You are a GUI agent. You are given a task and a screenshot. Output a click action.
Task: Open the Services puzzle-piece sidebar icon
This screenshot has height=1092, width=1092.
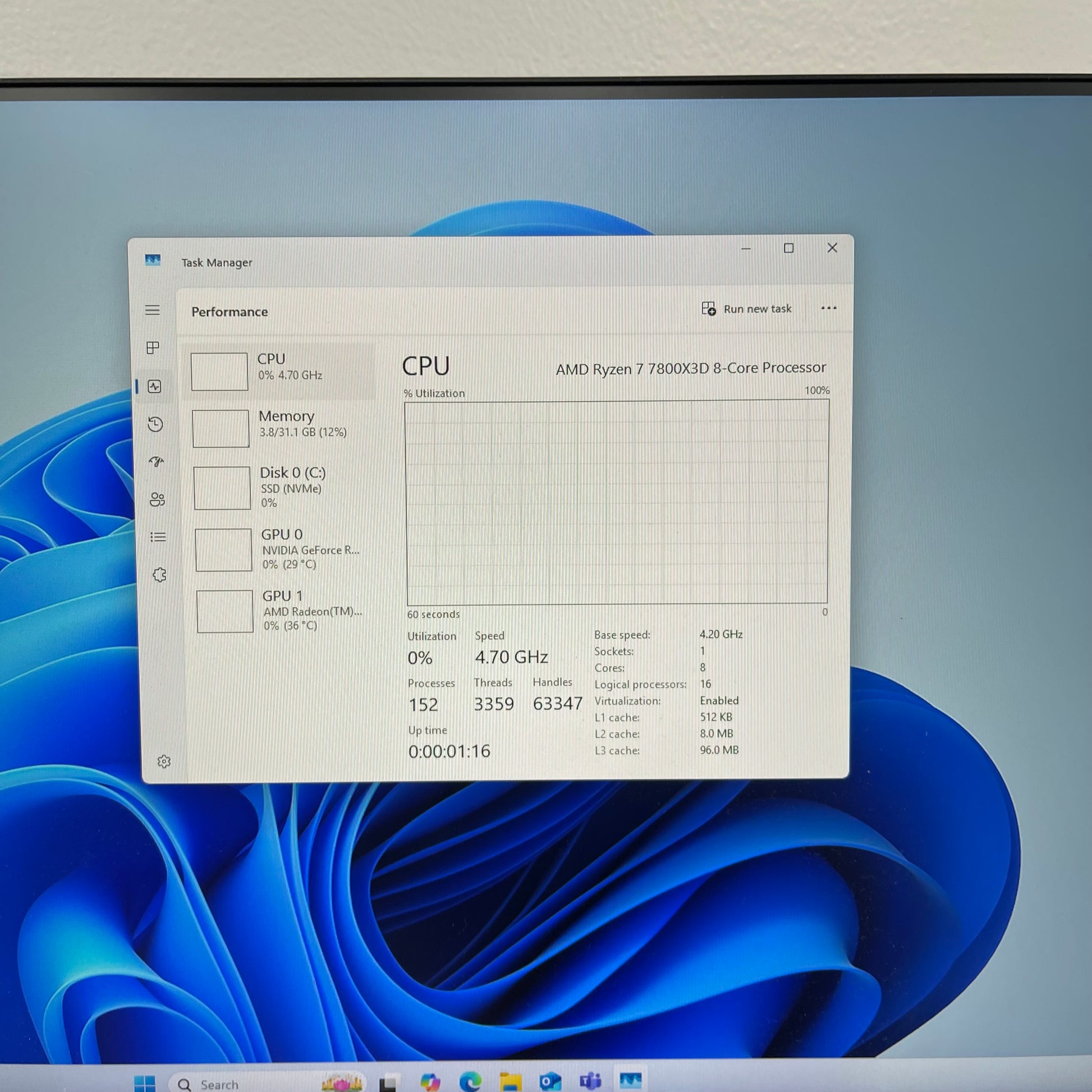tap(159, 575)
